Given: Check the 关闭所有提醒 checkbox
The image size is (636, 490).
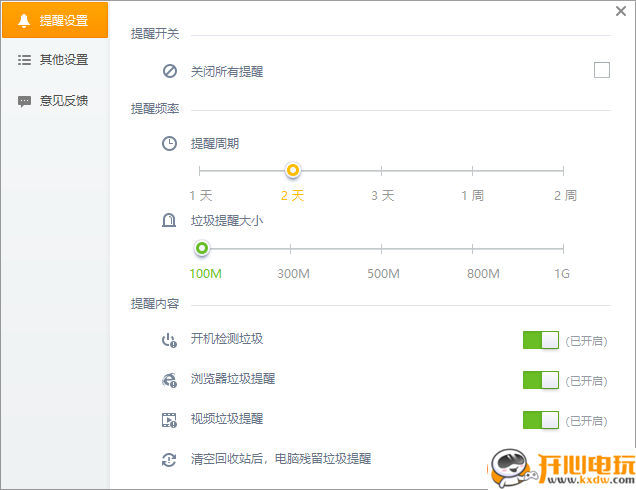Looking at the screenshot, I should coord(602,70).
